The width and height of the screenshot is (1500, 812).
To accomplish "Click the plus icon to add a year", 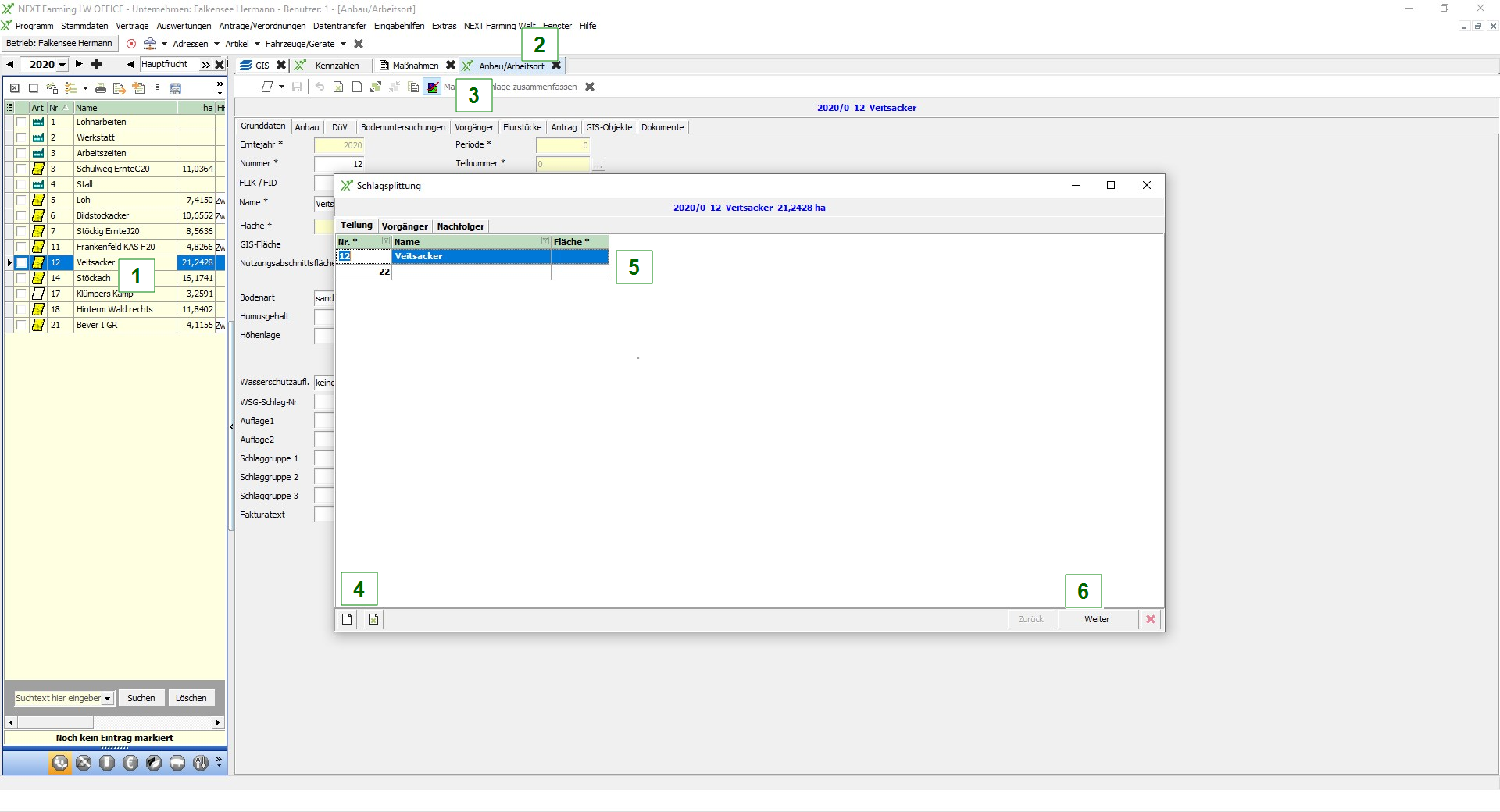I will [x=97, y=64].
